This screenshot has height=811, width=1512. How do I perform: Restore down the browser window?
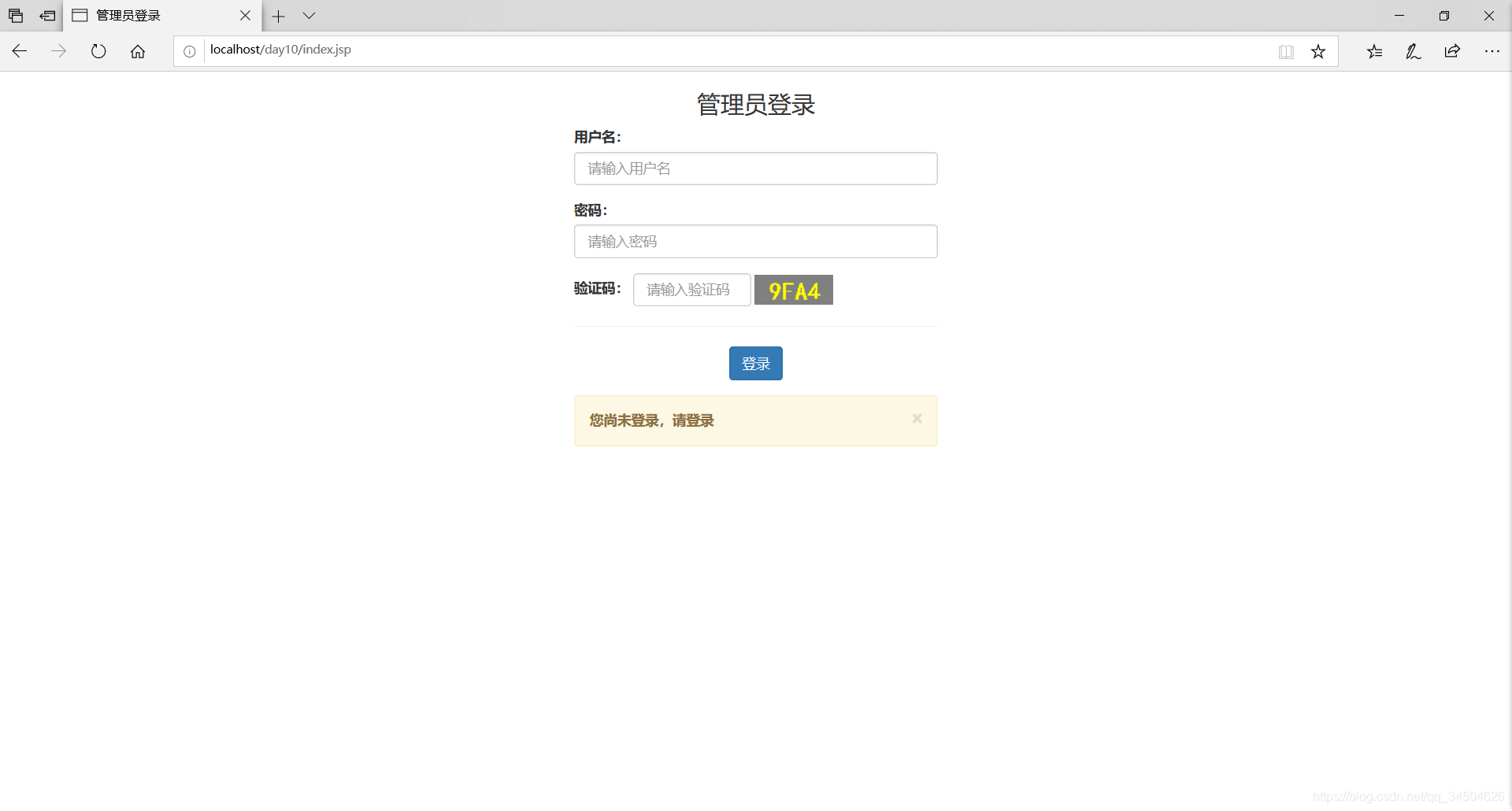click(x=1444, y=16)
